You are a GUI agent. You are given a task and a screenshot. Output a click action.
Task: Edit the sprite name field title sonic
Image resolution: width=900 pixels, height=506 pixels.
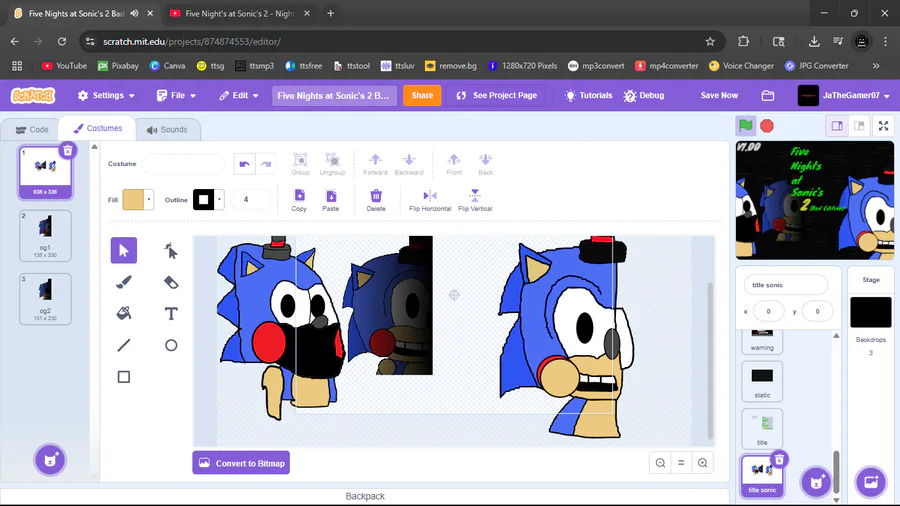pyautogui.click(x=786, y=285)
